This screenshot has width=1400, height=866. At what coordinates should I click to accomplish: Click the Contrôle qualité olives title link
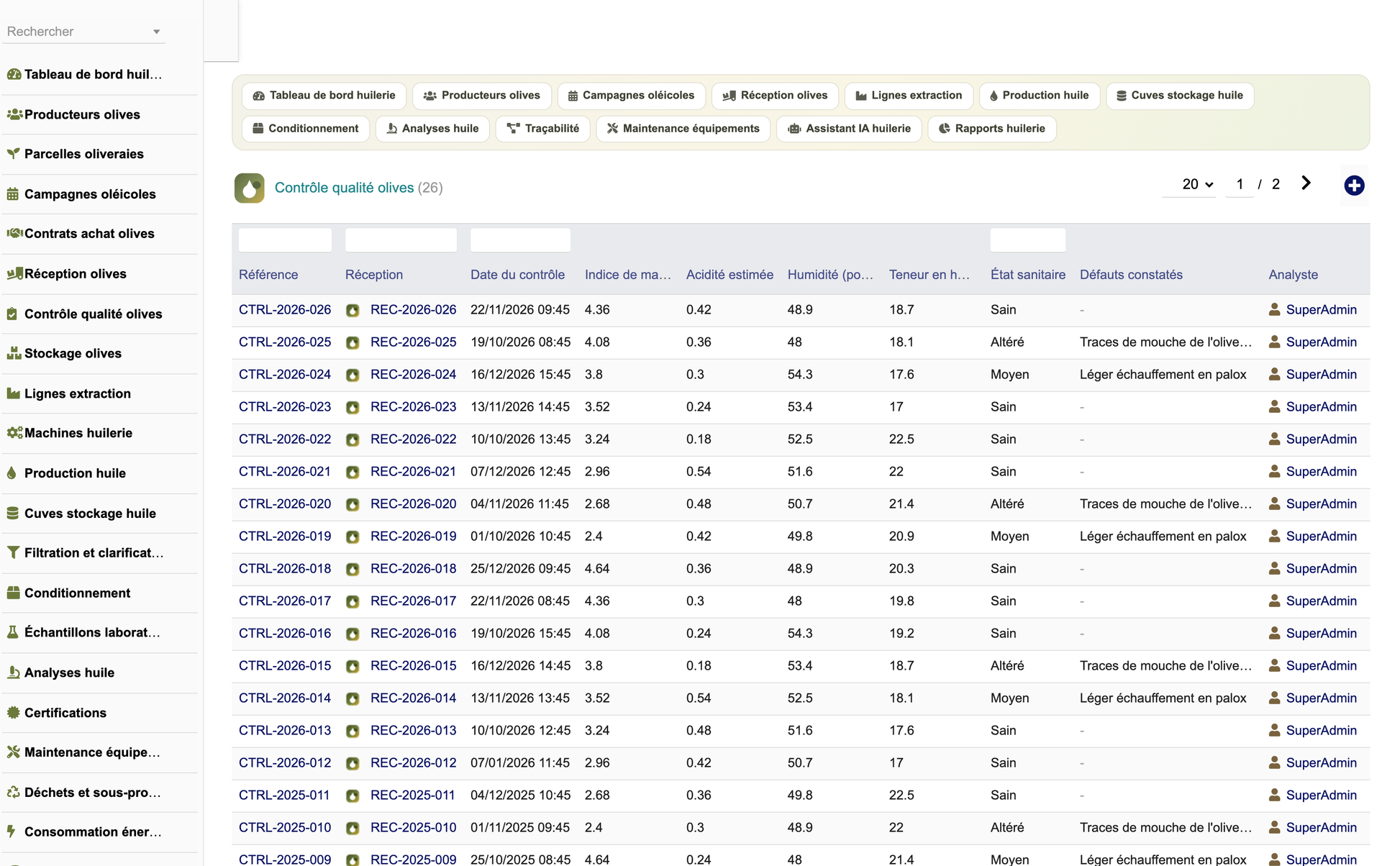pyautogui.click(x=344, y=188)
